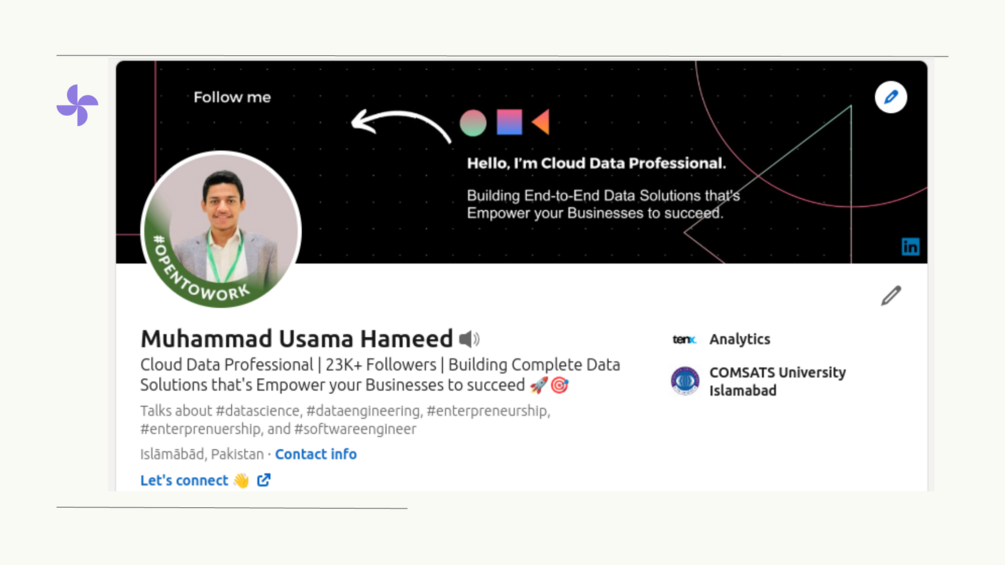1005x565 pixels.
Task: Click the purple pinwheel logo
Action: point(77,105)
